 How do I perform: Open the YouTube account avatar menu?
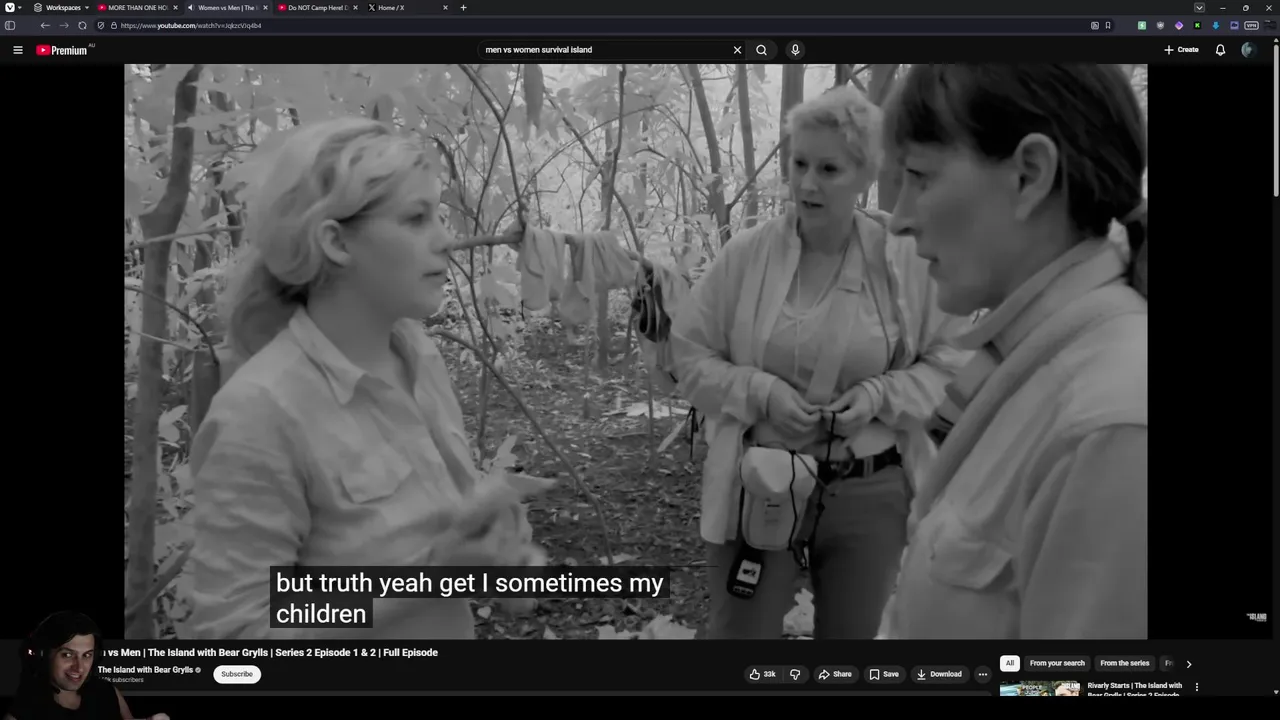1247,50
